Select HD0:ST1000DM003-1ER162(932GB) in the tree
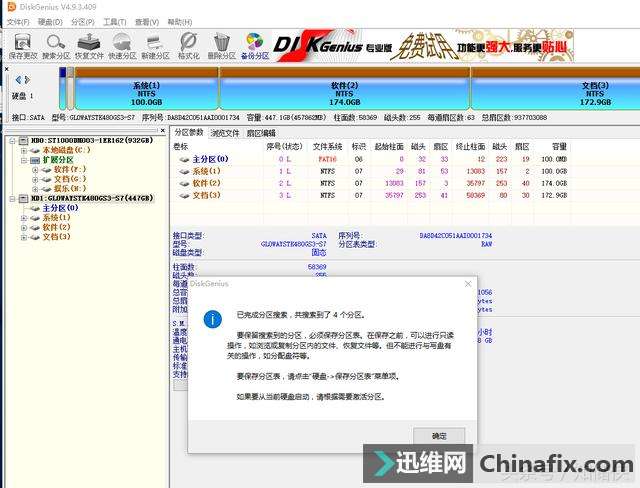 [x=92, y=140]
